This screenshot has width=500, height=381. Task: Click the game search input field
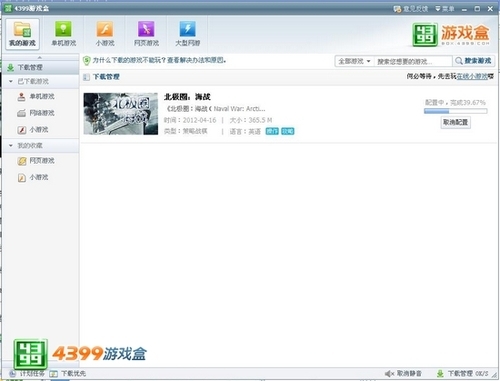413,61
